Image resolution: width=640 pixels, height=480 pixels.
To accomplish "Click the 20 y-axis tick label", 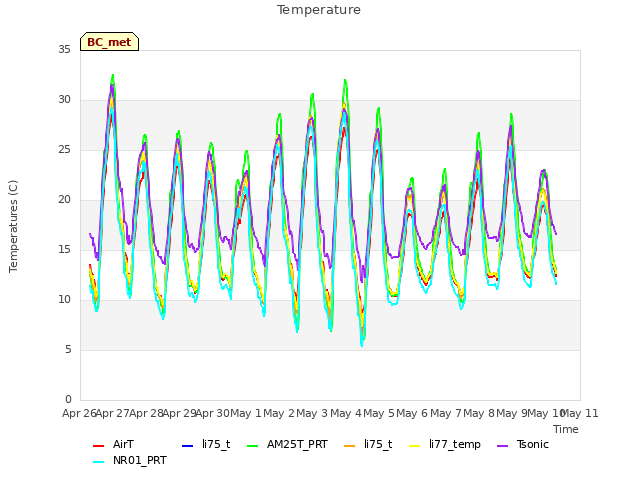I will tap(64, 200).
